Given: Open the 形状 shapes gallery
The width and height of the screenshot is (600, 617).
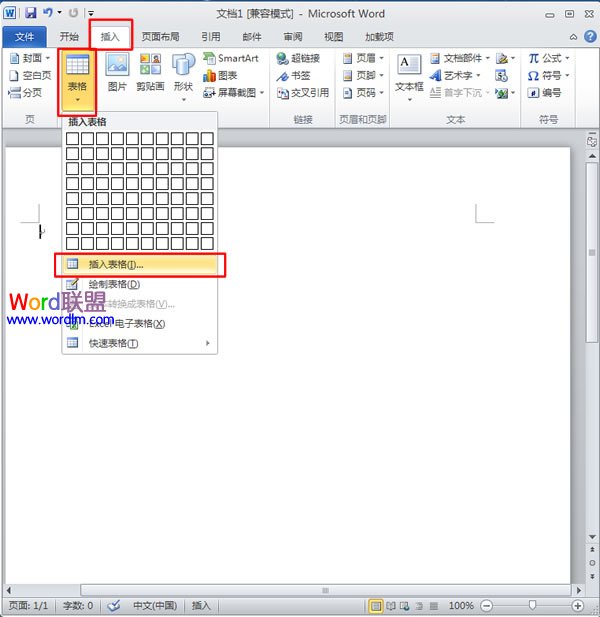Looking at the screenshot, I should pos(183,77).
